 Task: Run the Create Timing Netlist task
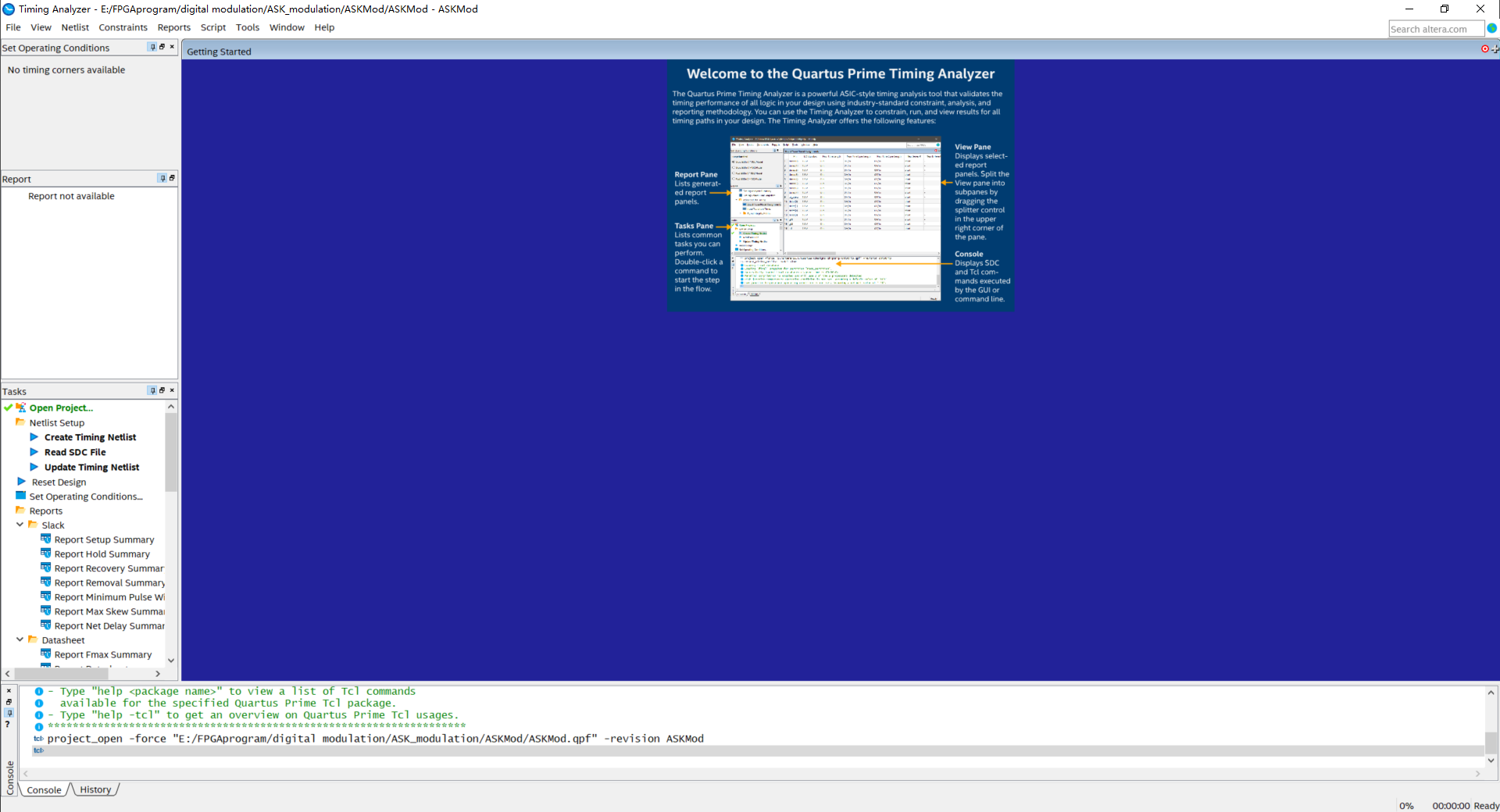tap(89, 437)
